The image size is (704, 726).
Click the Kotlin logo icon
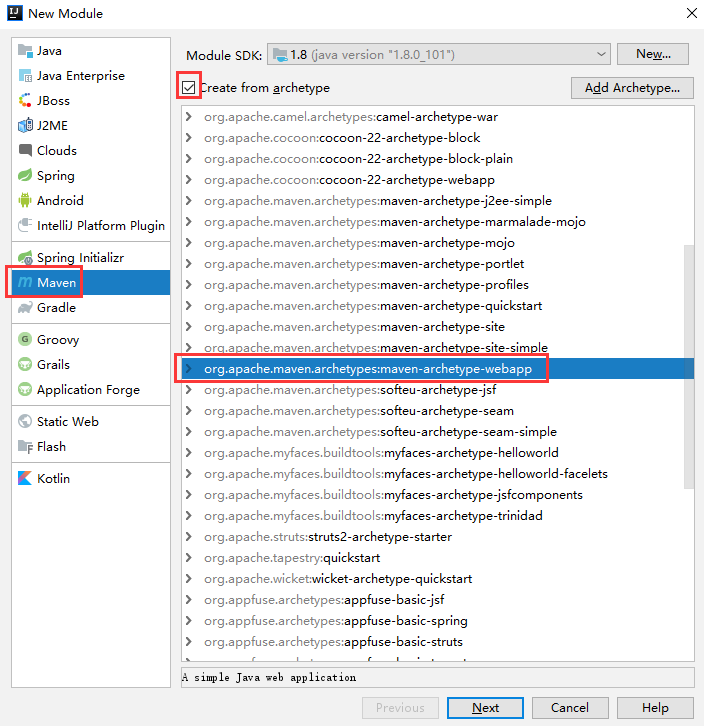(25, 478)
